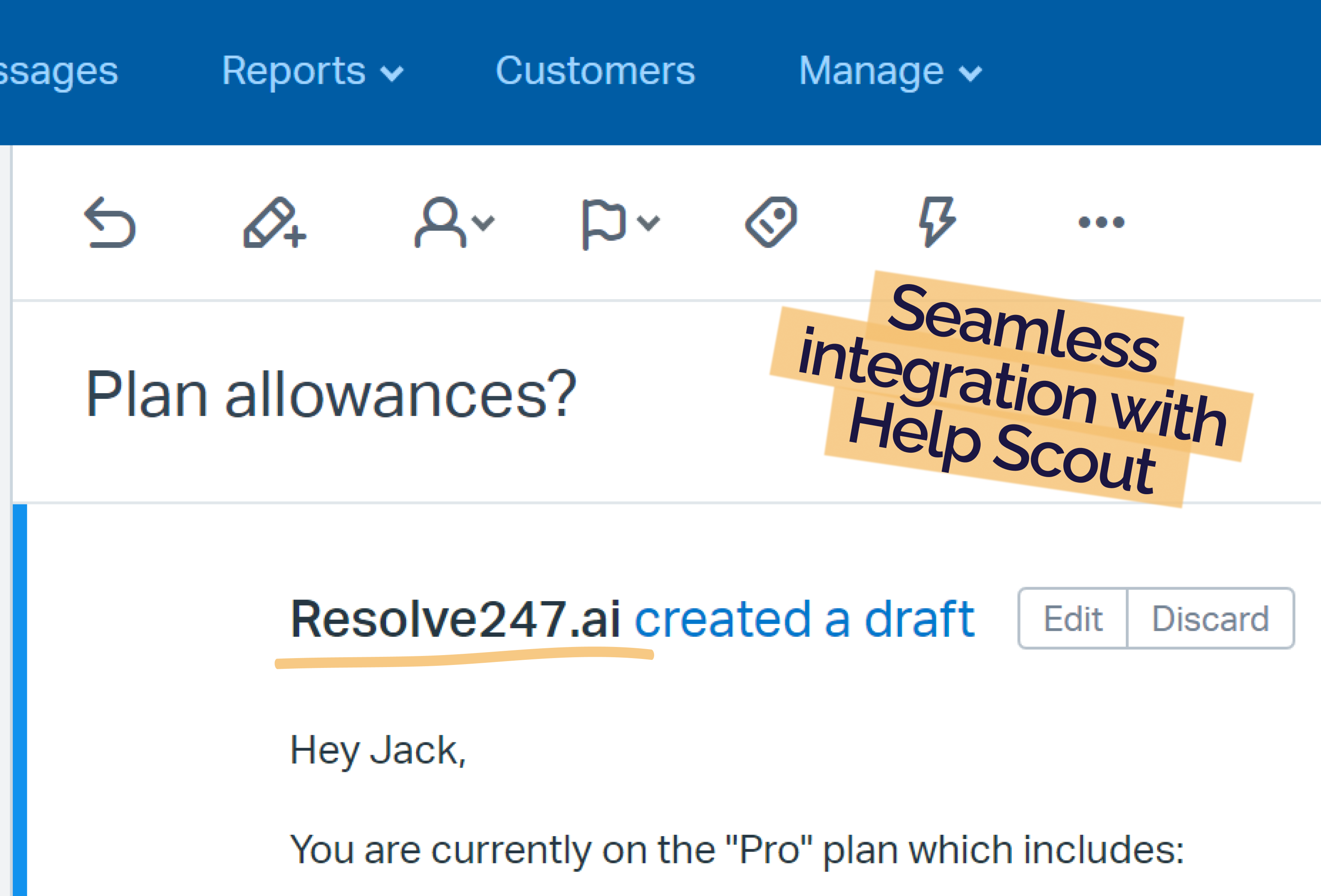Click the reply arrow icon
Image resolution: width=1321 pixels, height=896 pixels.
(x=110, y=222)
